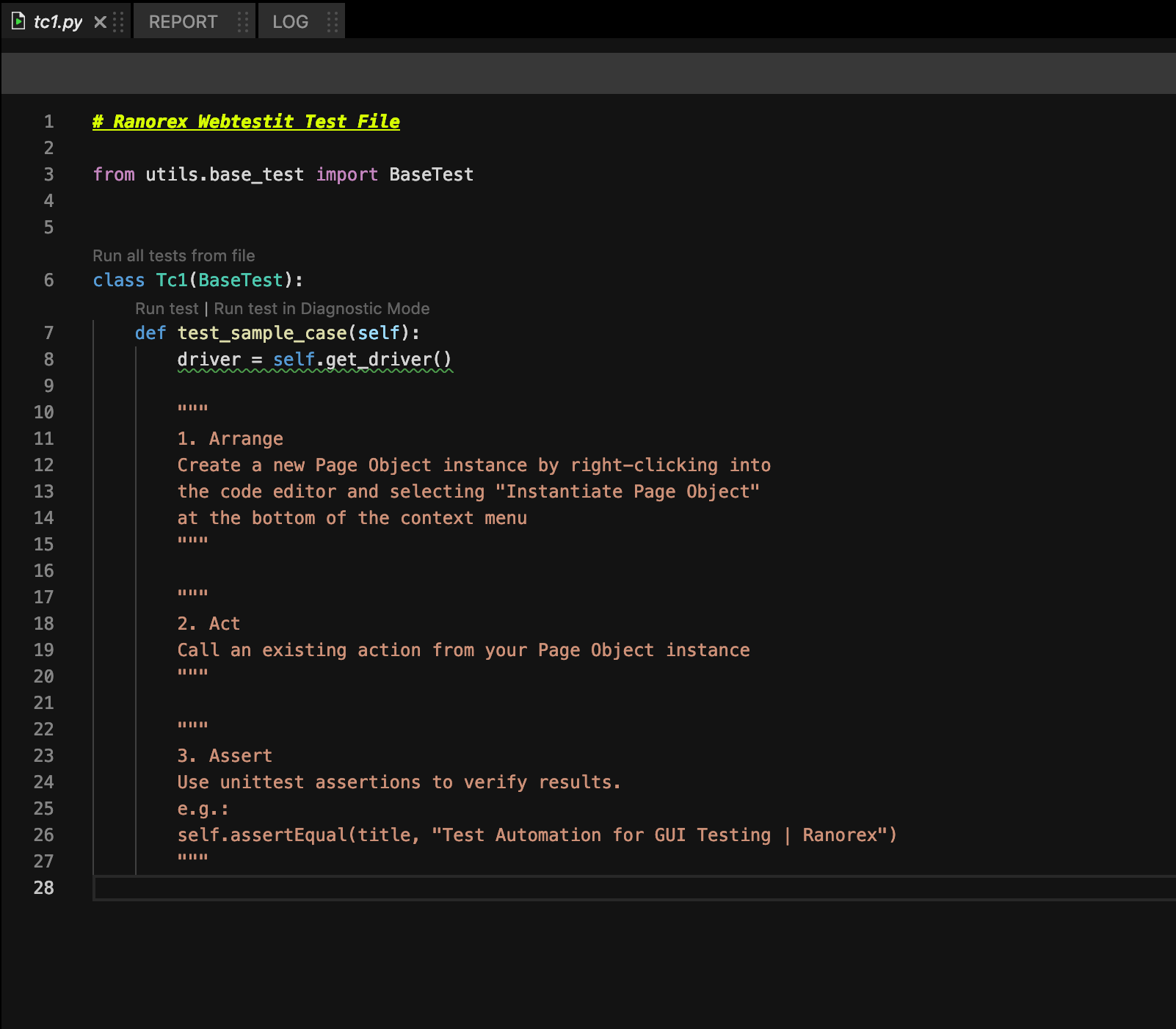1176x1029 pixels.
Task: Click the drag handle beside tc1.py tab
Action: point(117,21)
